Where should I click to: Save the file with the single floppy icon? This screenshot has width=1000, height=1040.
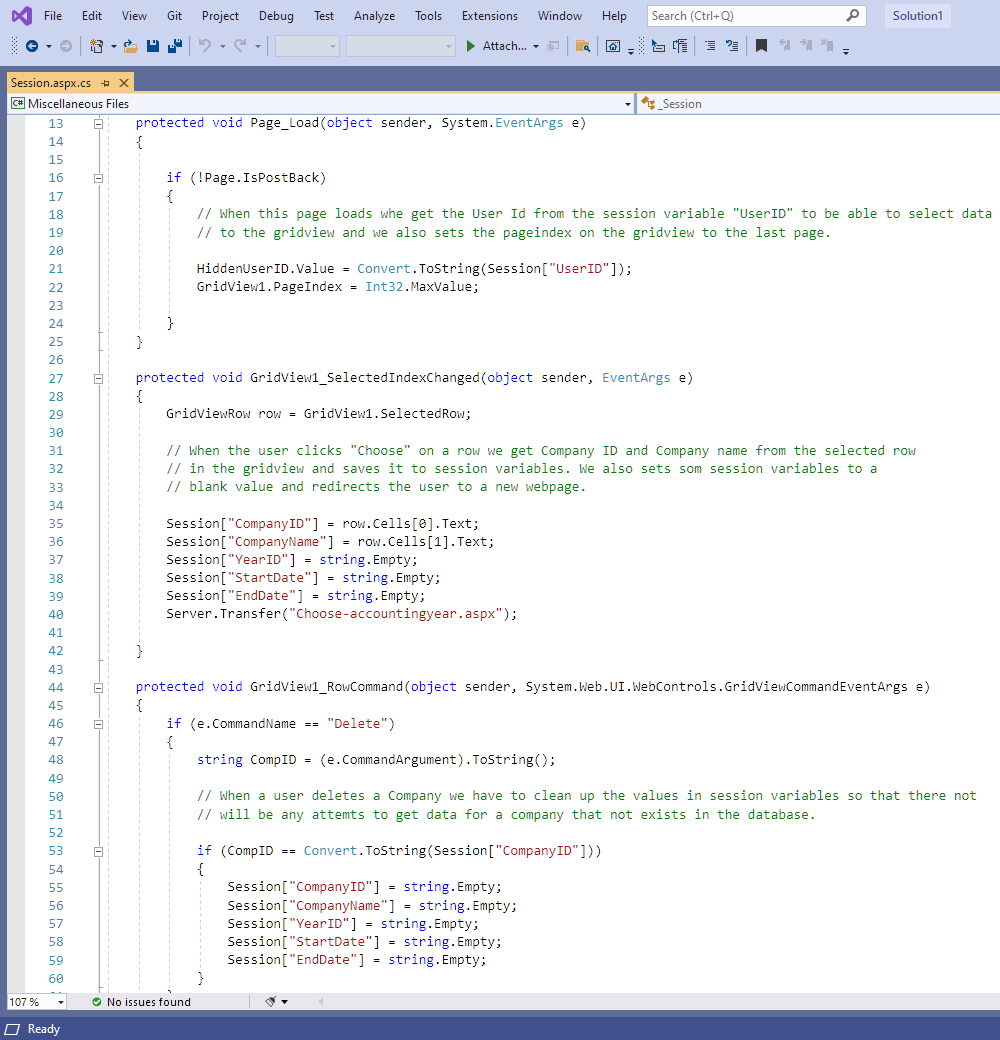click(153, 46)
